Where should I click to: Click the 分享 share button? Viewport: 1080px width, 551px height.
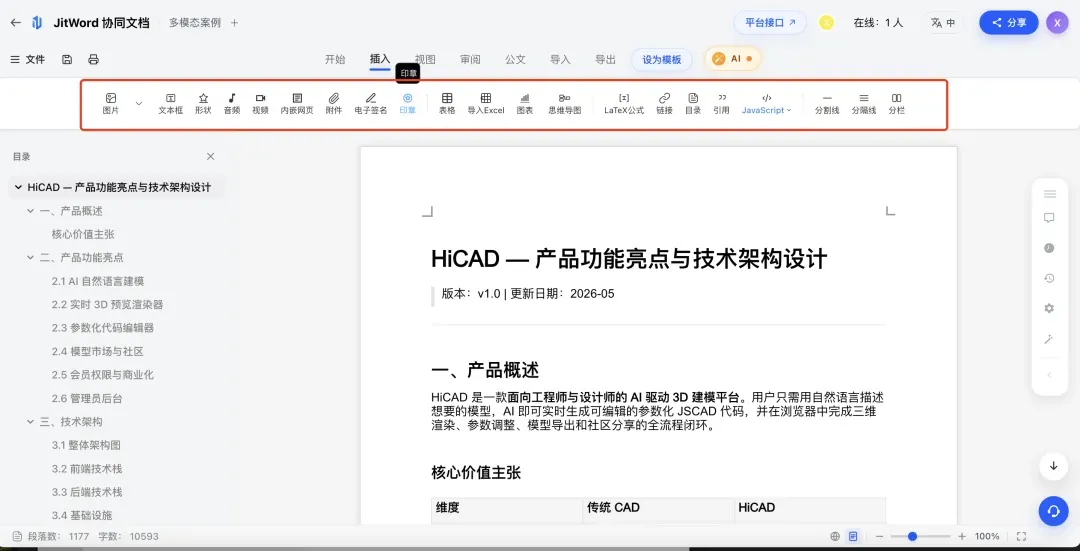click(1009, 23)
